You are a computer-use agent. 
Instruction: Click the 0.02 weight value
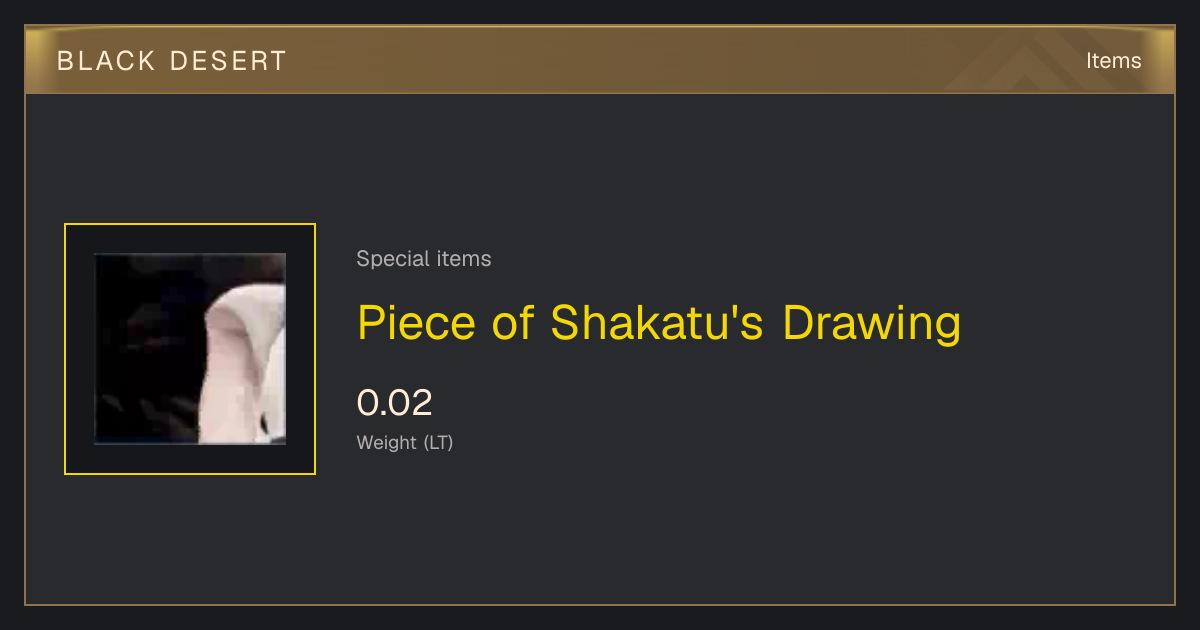395,403
